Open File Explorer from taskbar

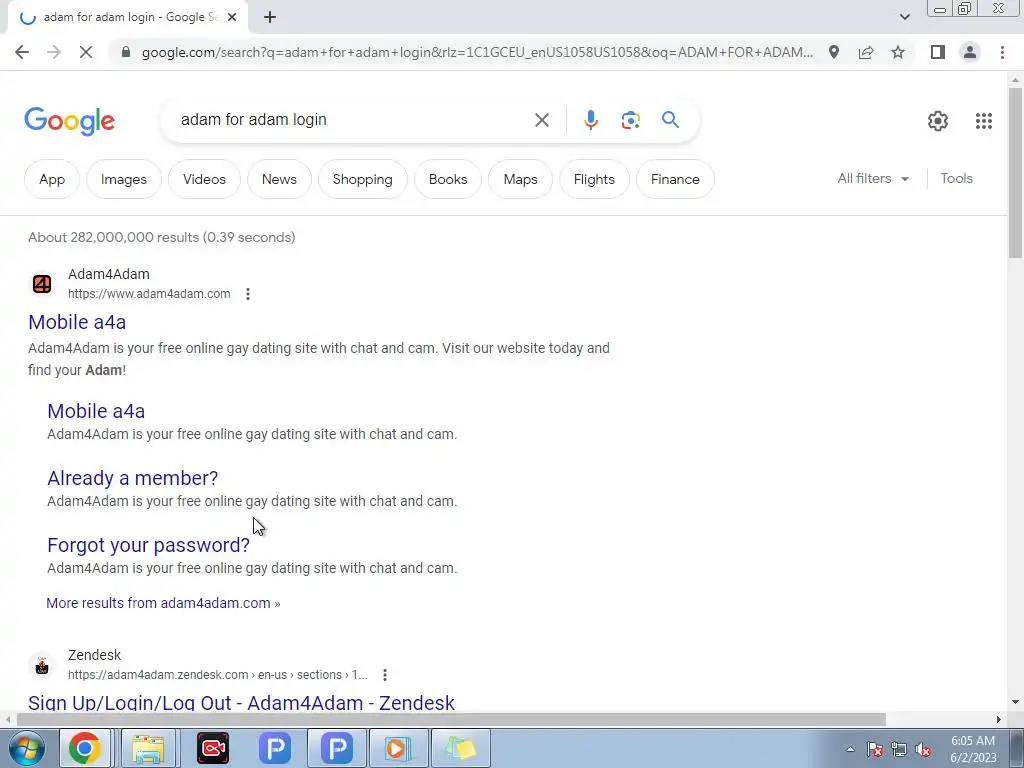(148, 748)
